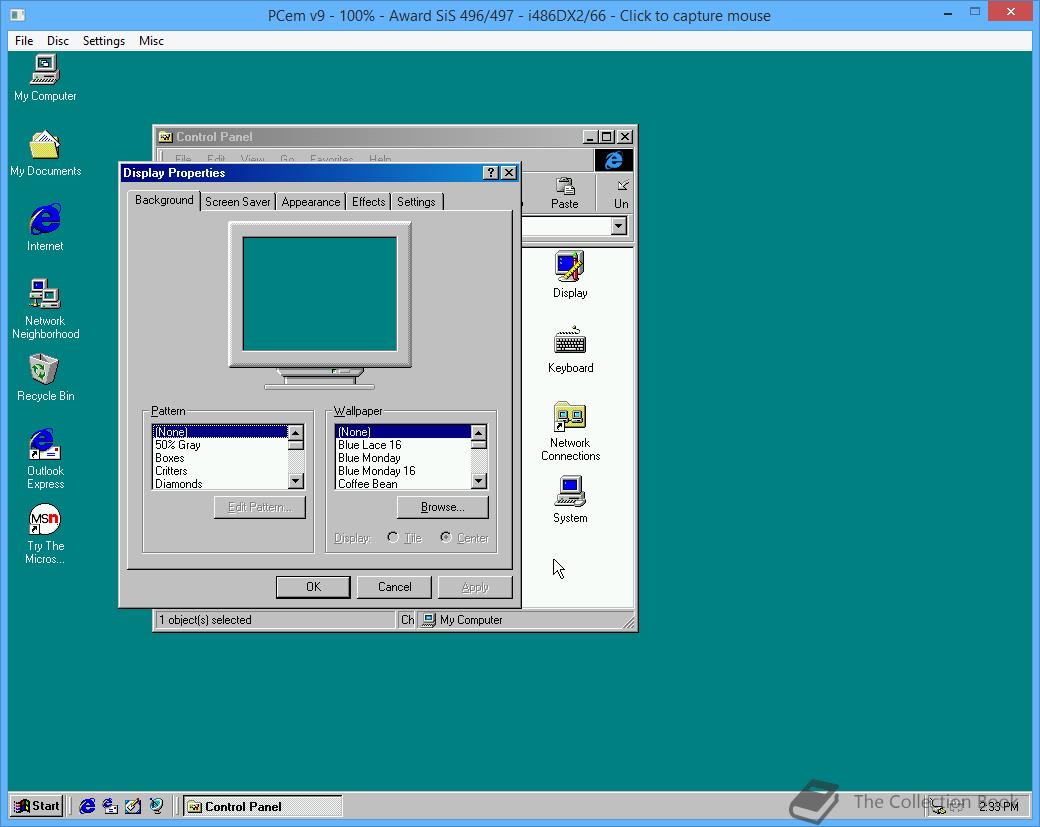The image size is (1040, 827).
Task: Launch Internet Explorer from Quick Launch
Action: point(86,806)
